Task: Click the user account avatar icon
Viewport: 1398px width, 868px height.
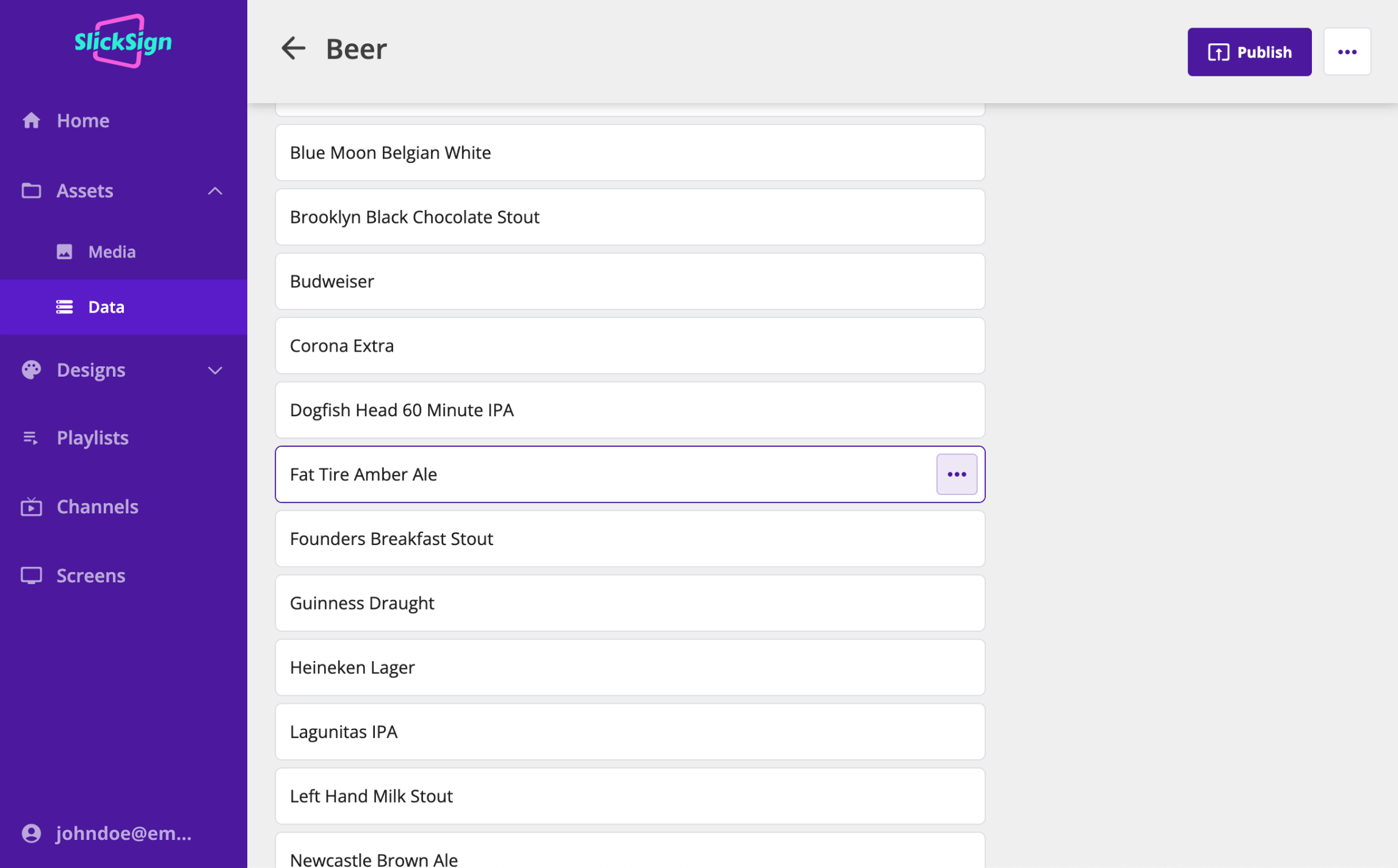Action: click(31, 833)
